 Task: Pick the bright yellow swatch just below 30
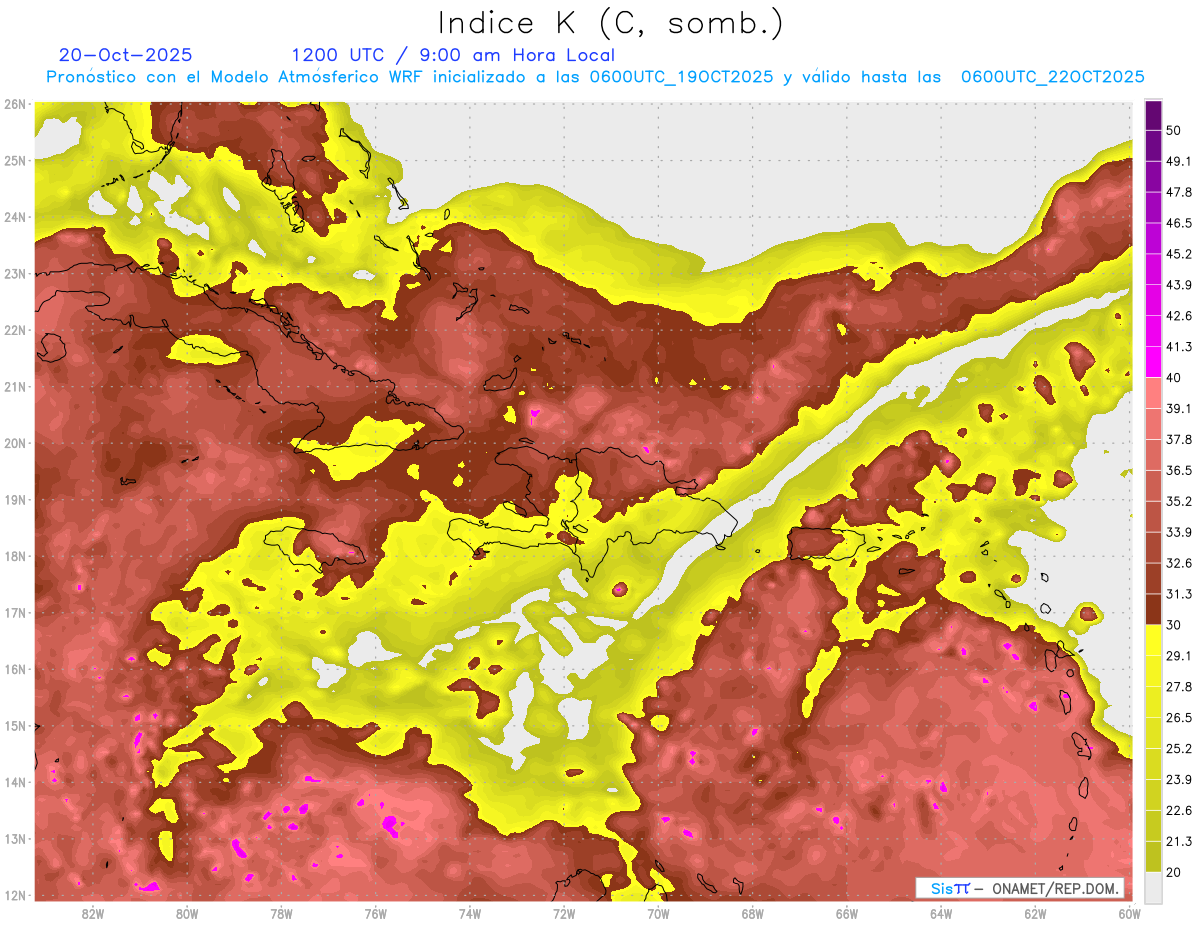point(1153,640)
